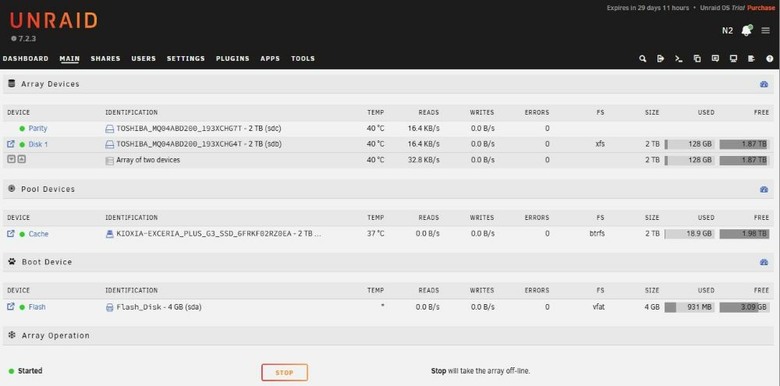
Task: Click the Flash_Disk device icon
Action: pyautogui.click(x=109, y=307)
